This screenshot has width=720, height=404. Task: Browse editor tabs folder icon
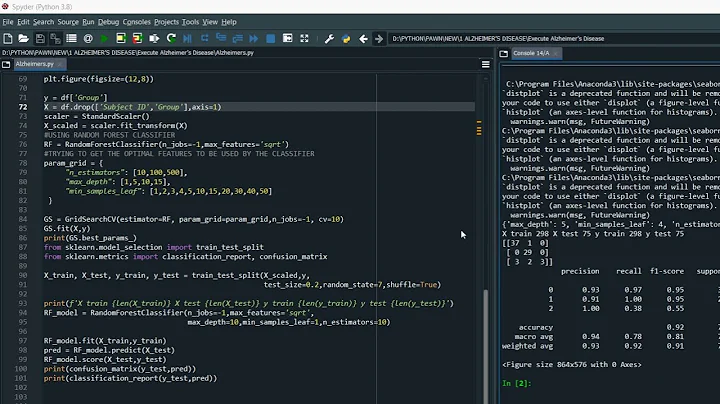point(6,64)
